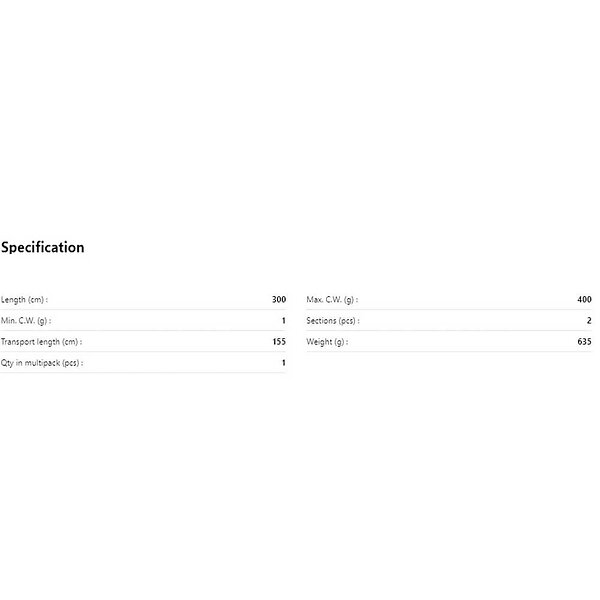Click the '(cm)' unit after Length
The height and width of the screenshot is (600, 600).
[36, 300]
